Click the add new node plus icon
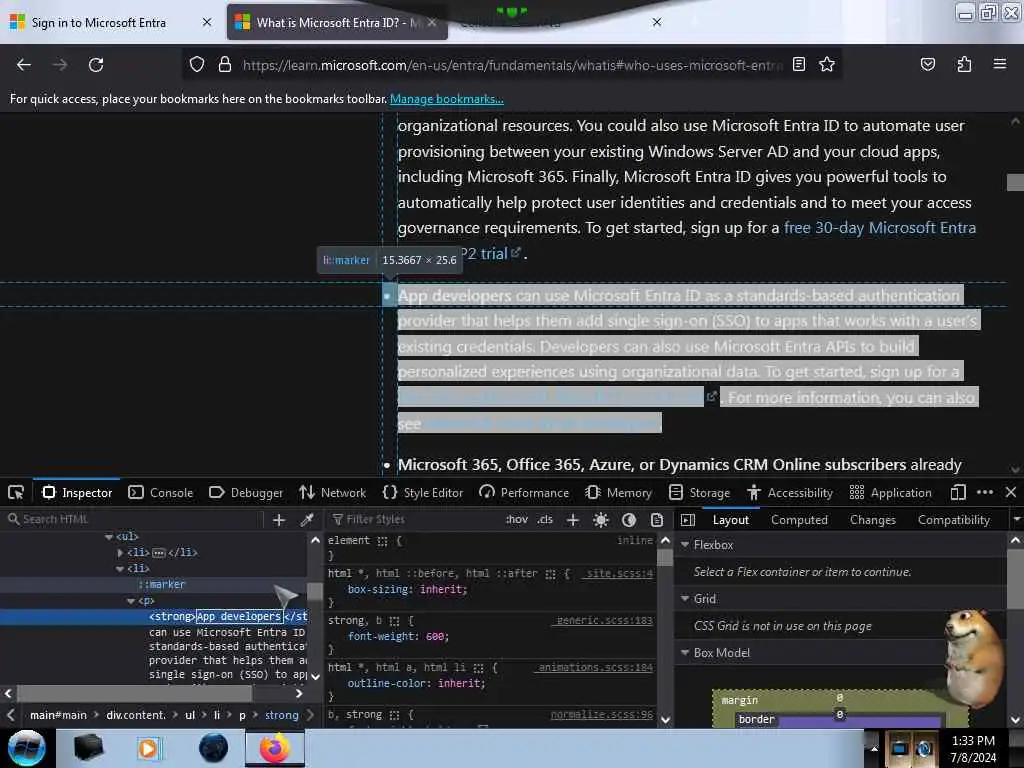The width and height of the screenshot is (1024, 768). pyautogui.click(x=279, y=520)
